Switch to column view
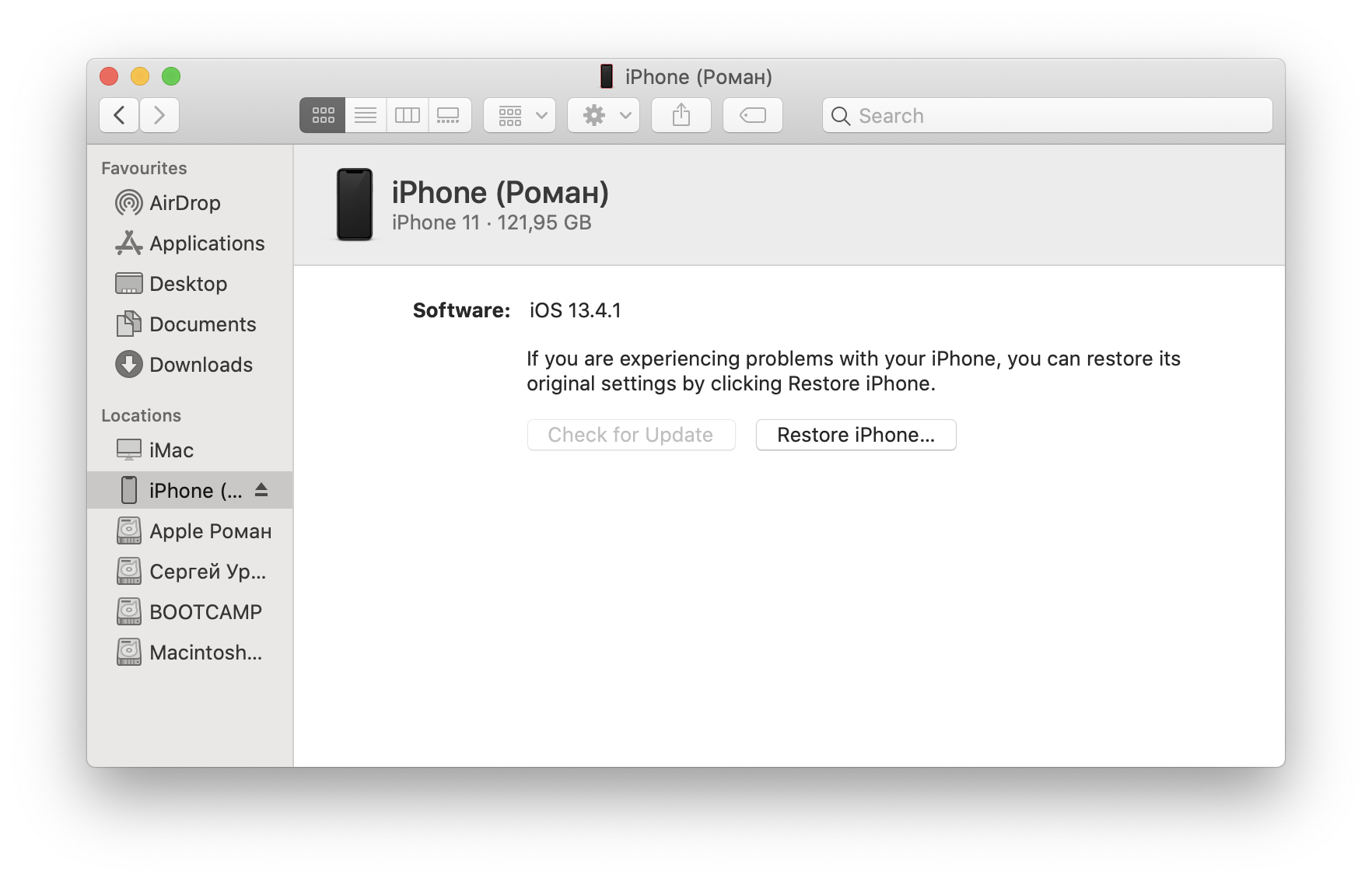 click(x=408, y=116)
